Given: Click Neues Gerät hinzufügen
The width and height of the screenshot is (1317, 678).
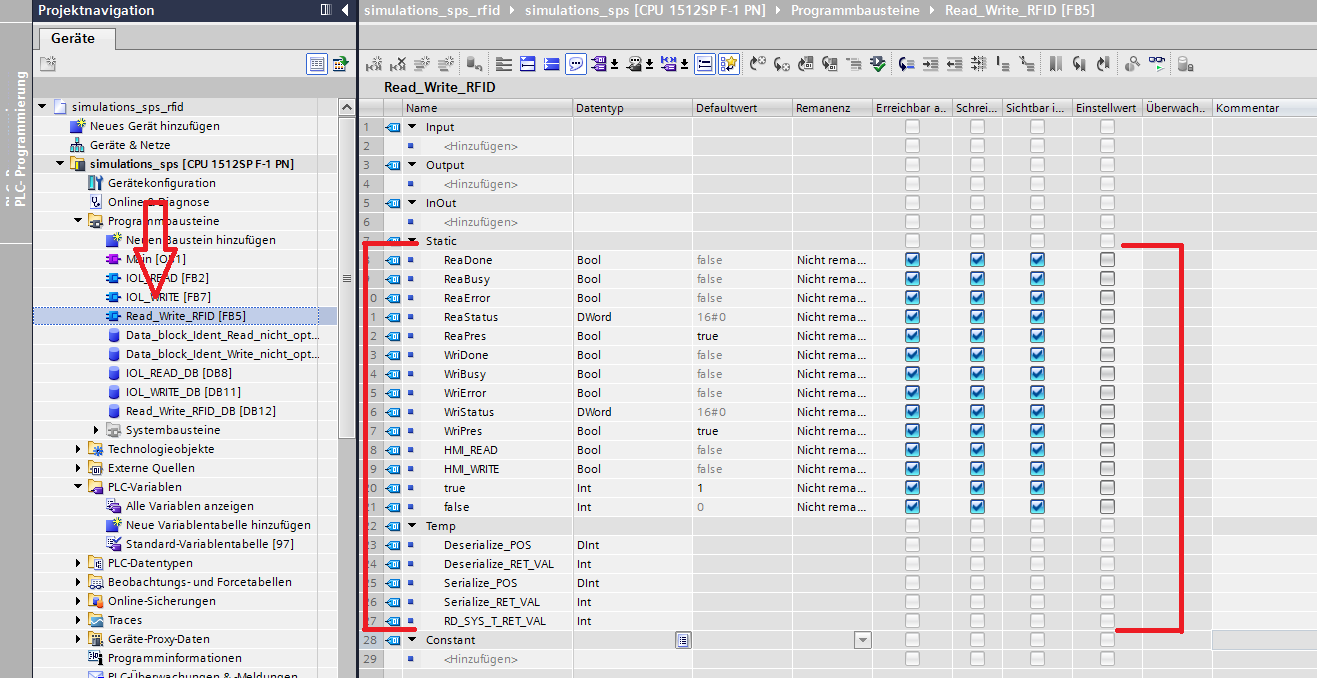Looking at the screenshot, I should (x=154, y=126).
